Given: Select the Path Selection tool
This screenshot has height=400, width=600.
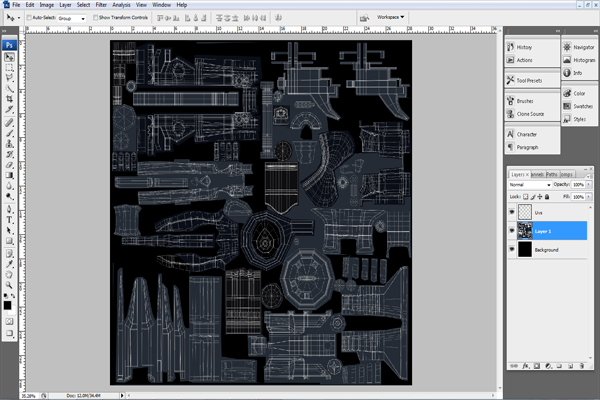Looking at the screenshot, I should coord(10,230).
